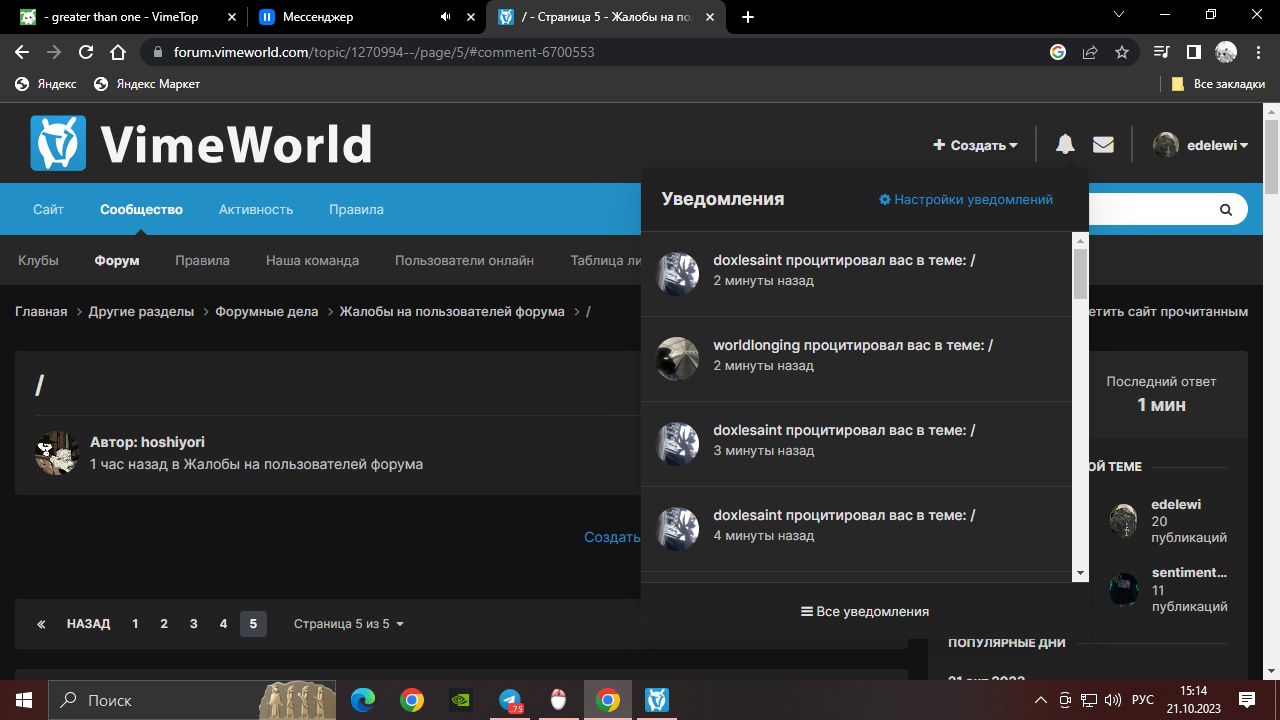Toggle the browser side panel button
The width and height of the screenshot is (1280, 720).
click(x=1193, y=52)
